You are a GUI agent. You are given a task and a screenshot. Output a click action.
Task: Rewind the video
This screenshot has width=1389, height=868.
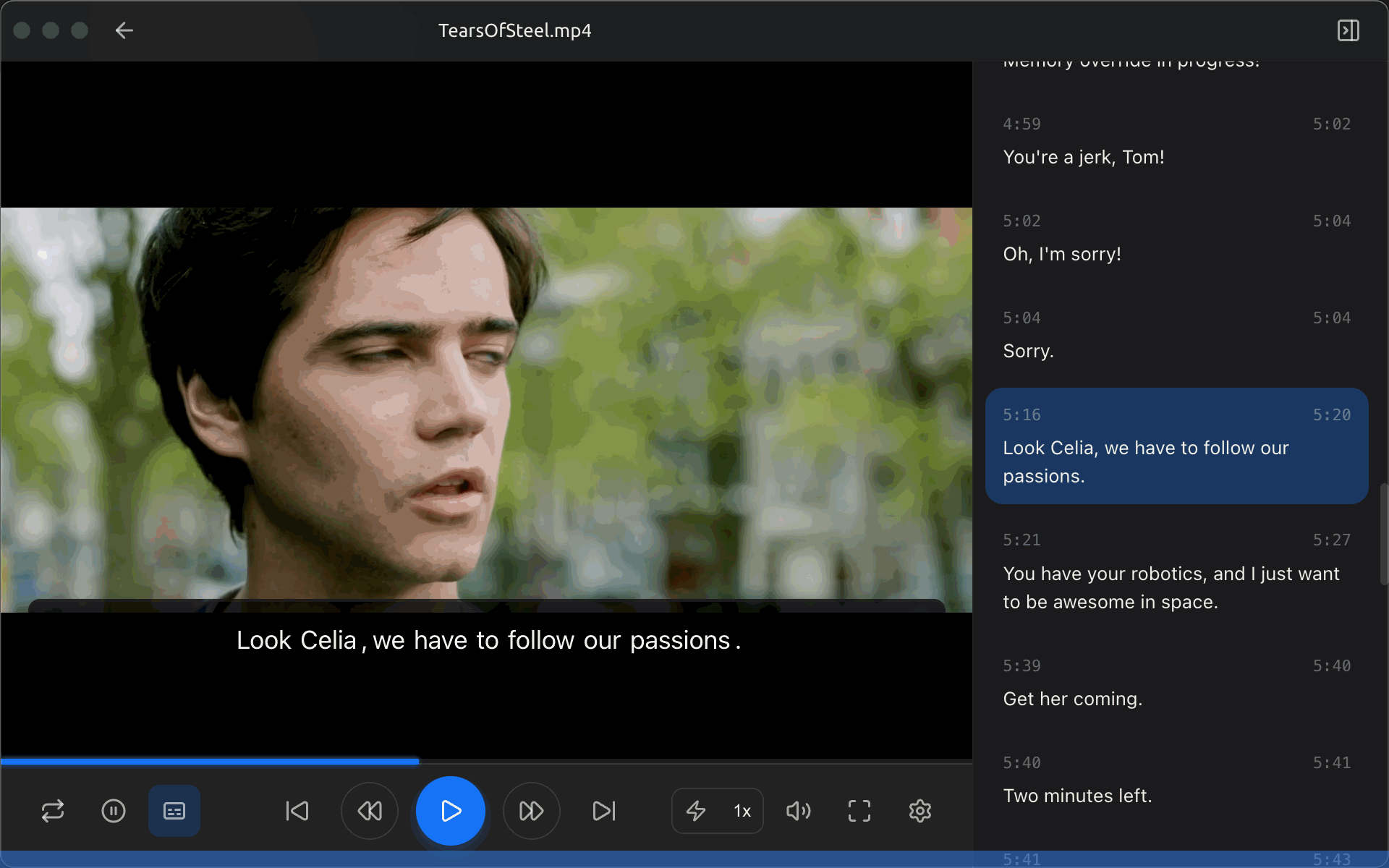[x=370, y=811]
